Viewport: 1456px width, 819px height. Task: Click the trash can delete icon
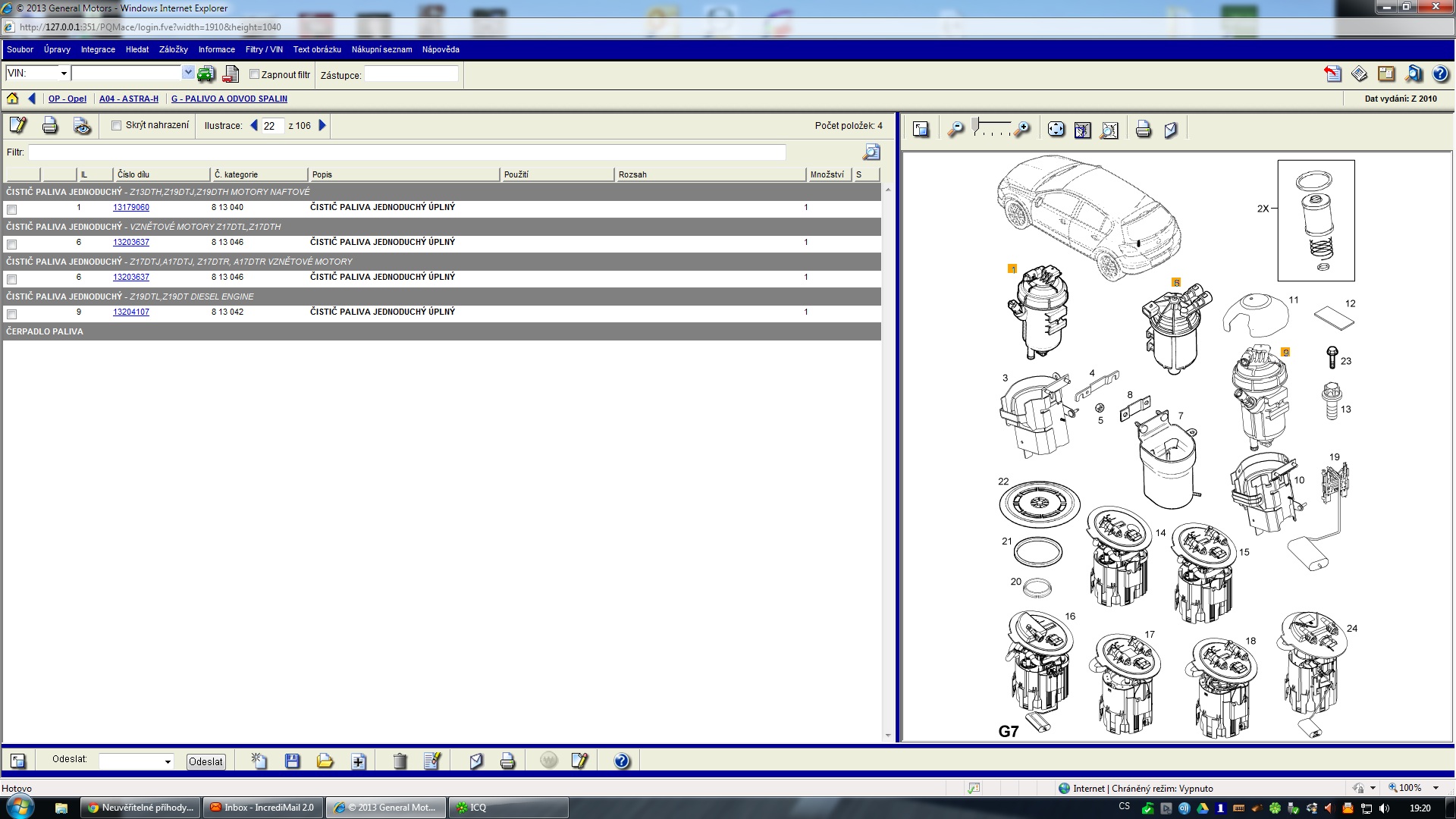click(400, 761)
